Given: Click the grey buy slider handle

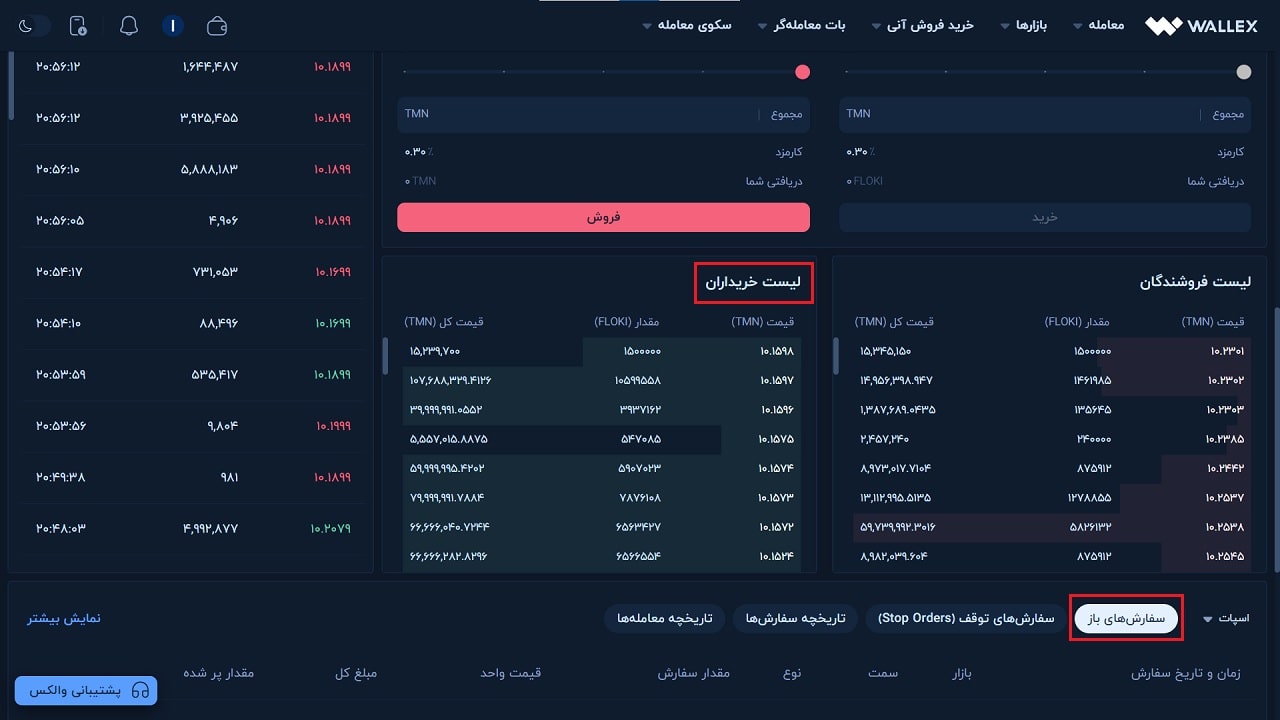Looking at the screenshot, I should (1244, 72).
